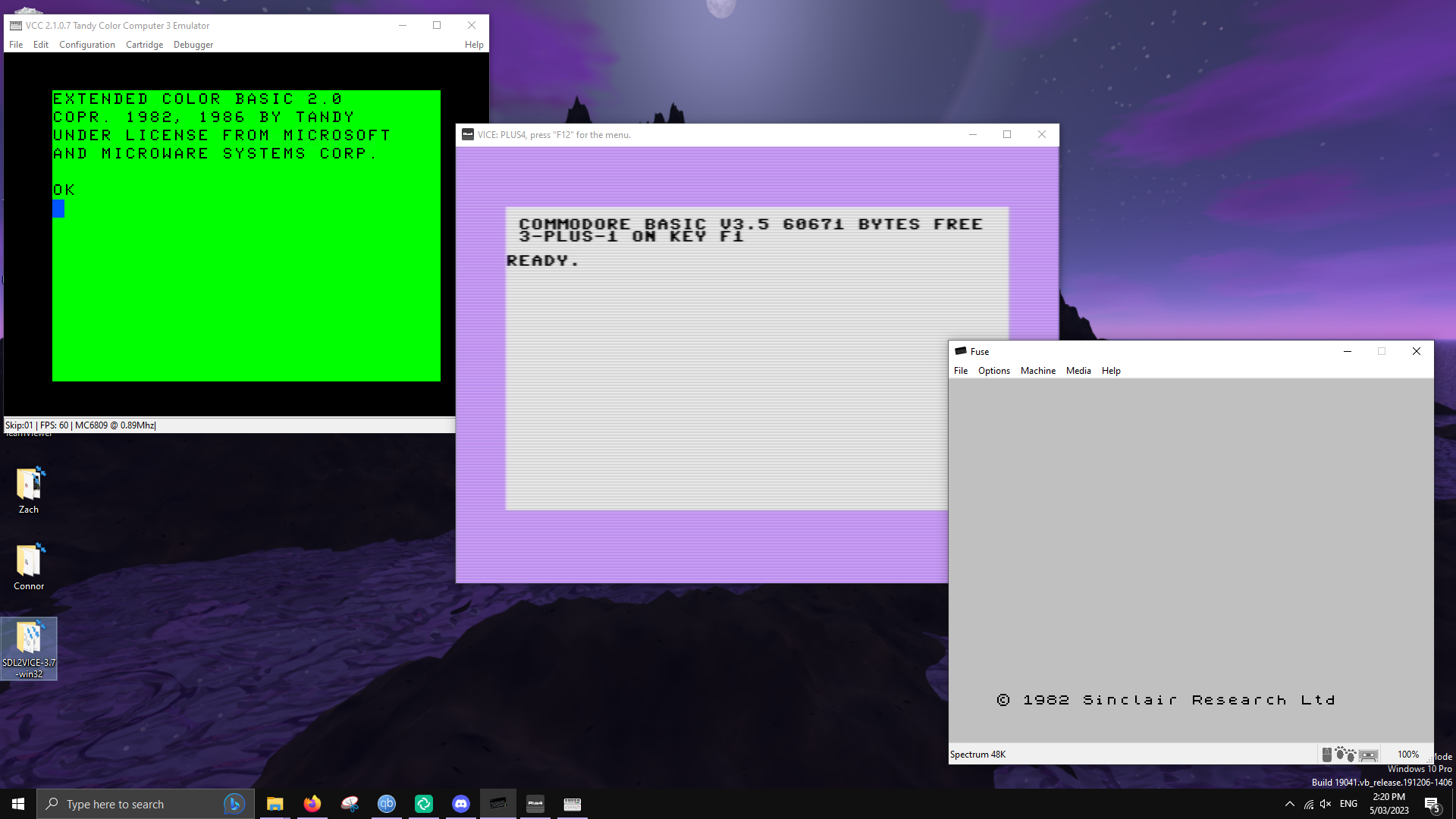Screen dimensions: 1456x819
Task: Click the ENG language indicator
Action: (x=1348, y=804)
